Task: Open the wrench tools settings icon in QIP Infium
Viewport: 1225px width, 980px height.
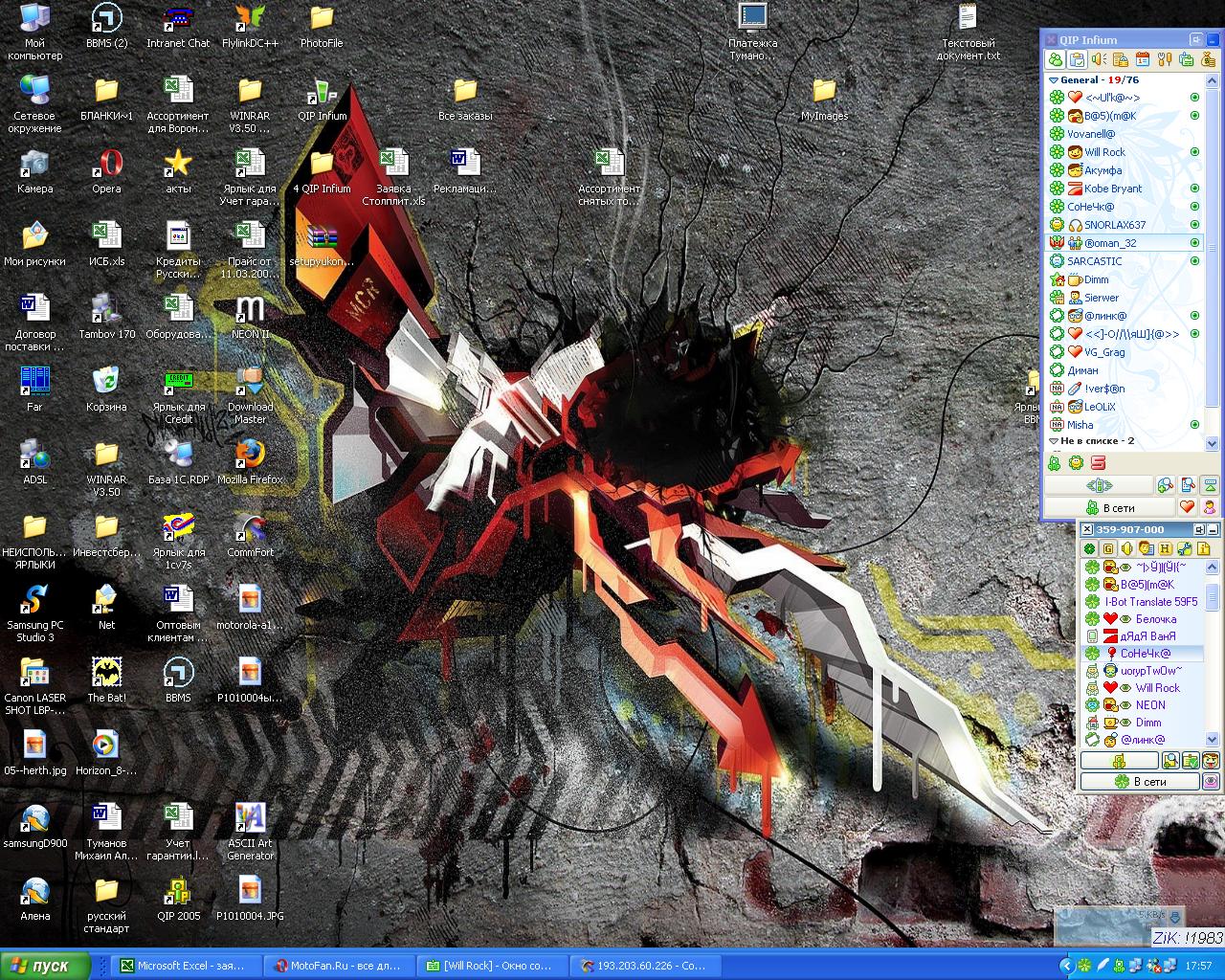Action: pos(1165,60)
